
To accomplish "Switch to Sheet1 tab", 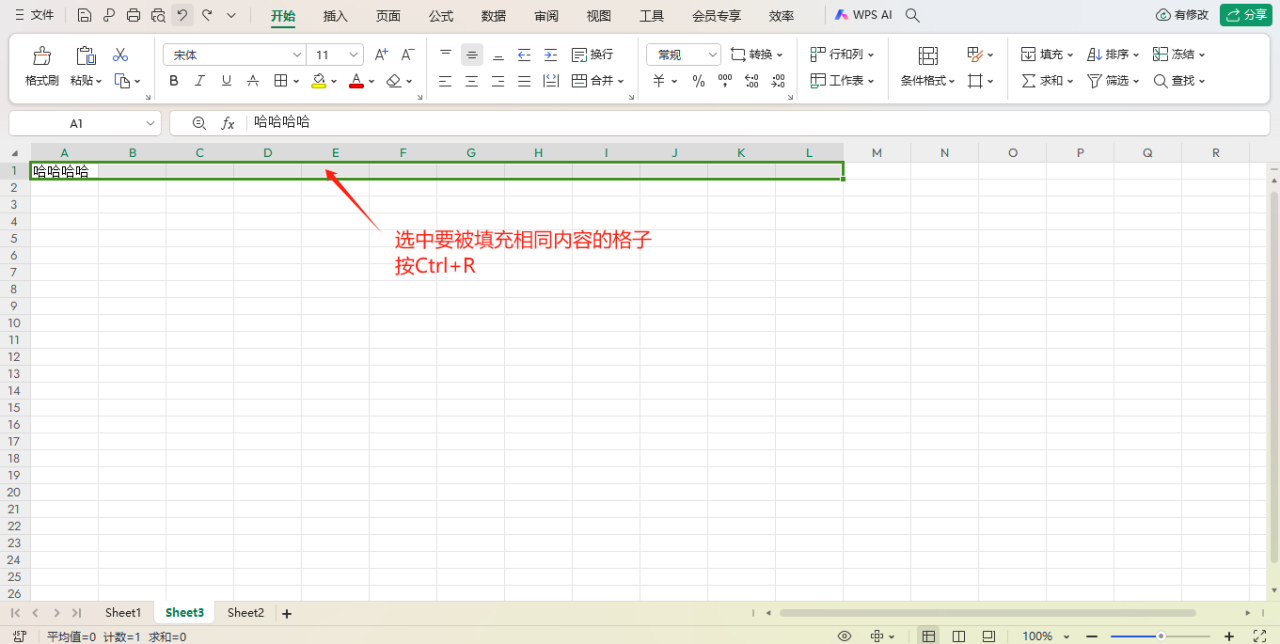I will (x=123, y=613).
